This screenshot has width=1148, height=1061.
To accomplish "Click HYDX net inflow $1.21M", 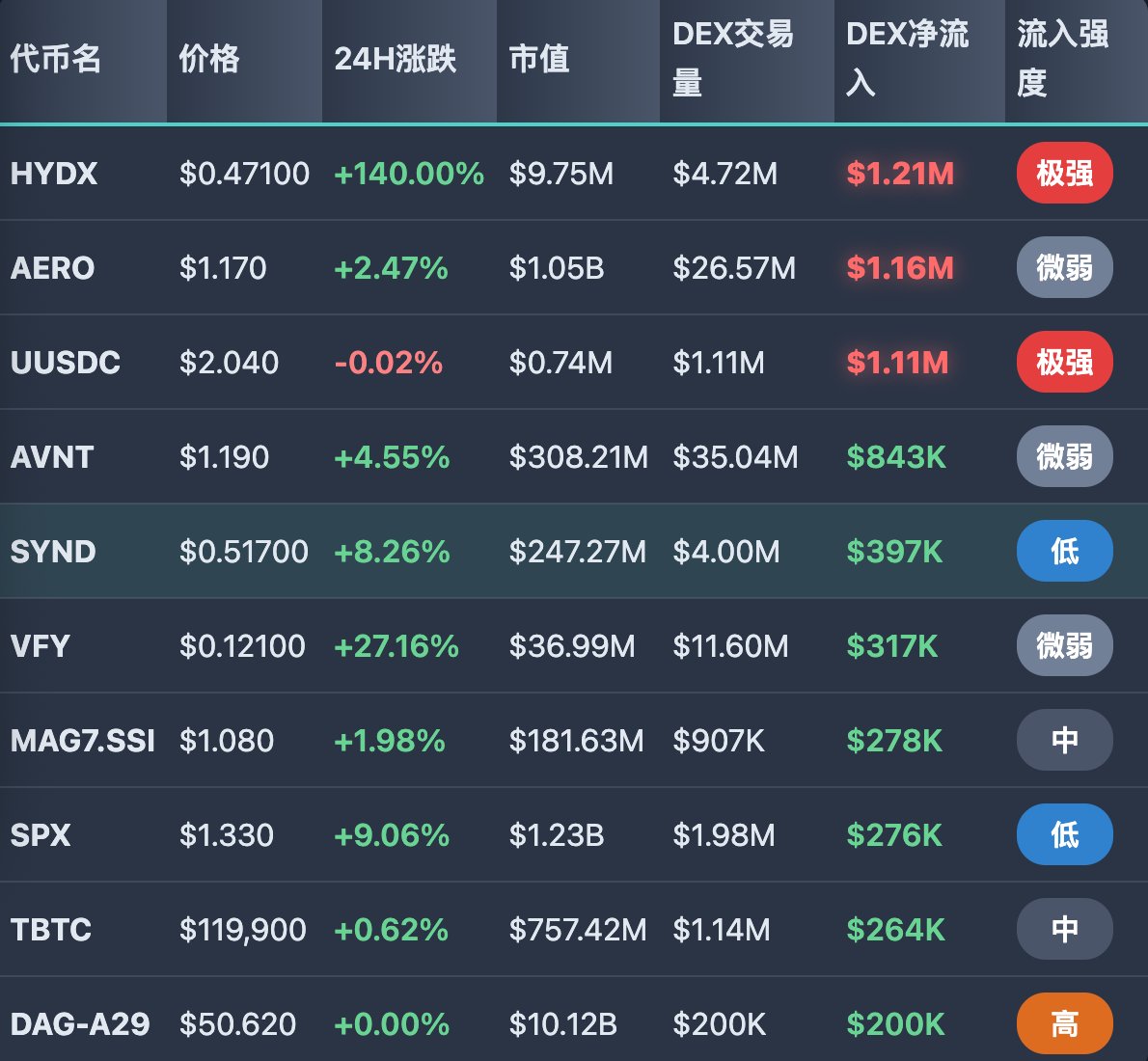I will point(900,174).
